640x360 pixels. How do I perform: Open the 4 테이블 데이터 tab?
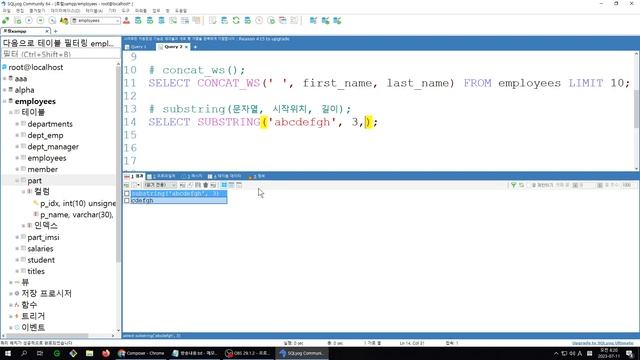pos(225,176)
